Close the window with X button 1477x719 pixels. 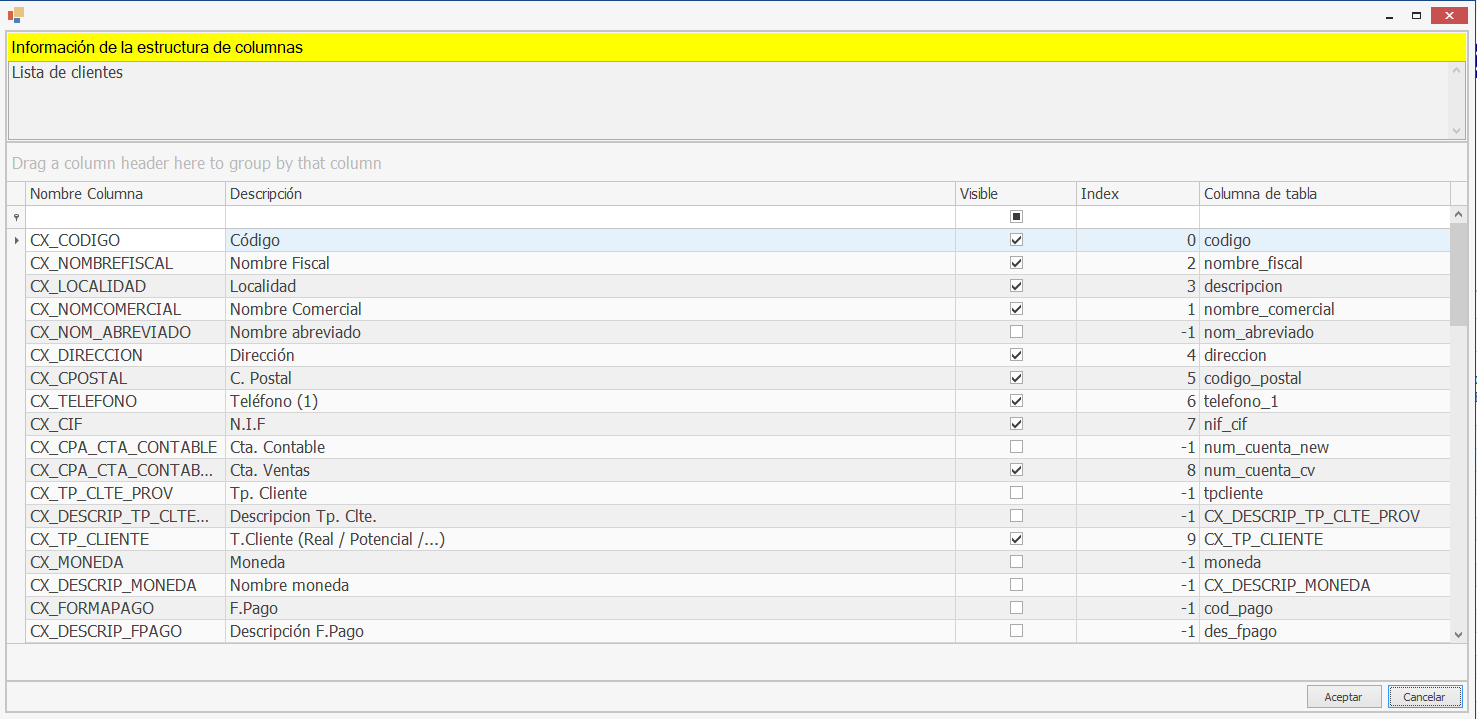[1450, 15]
